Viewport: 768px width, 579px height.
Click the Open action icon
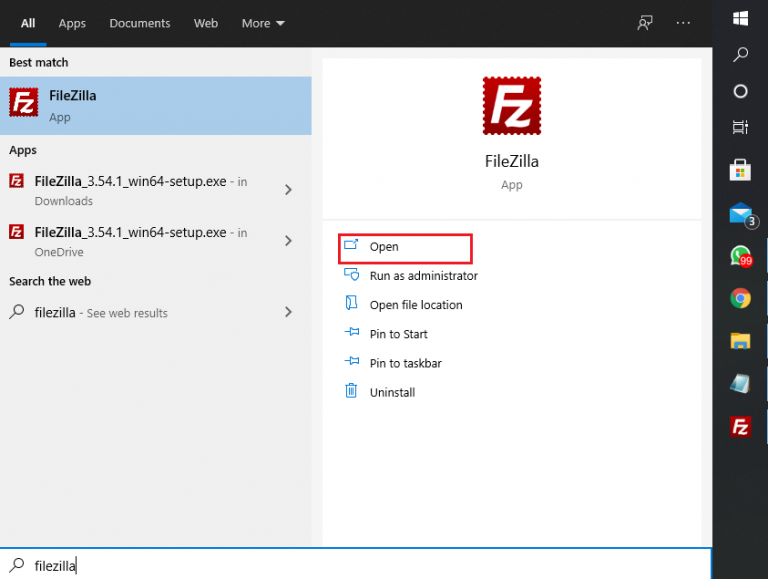(x=351, y=244)
